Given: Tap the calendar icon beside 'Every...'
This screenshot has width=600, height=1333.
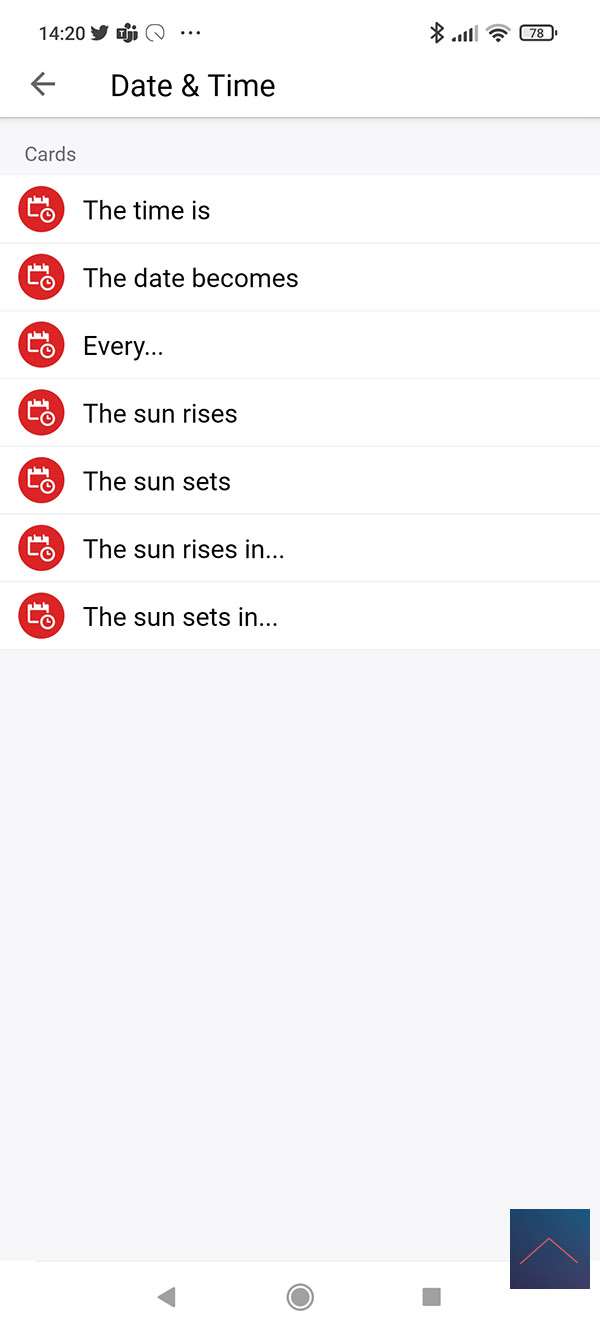Looking at the screenshot, I should tap(41, 346).
